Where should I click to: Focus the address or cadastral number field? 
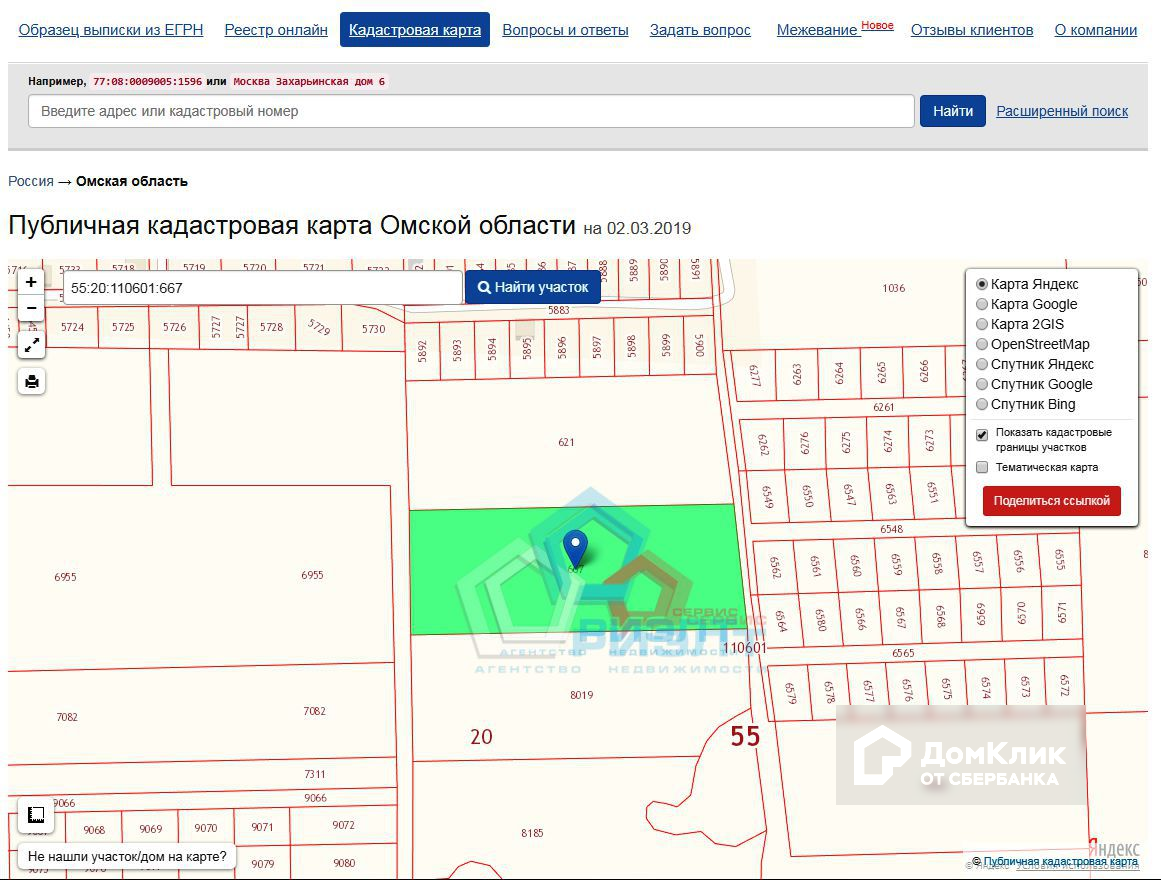pos(471,111)
